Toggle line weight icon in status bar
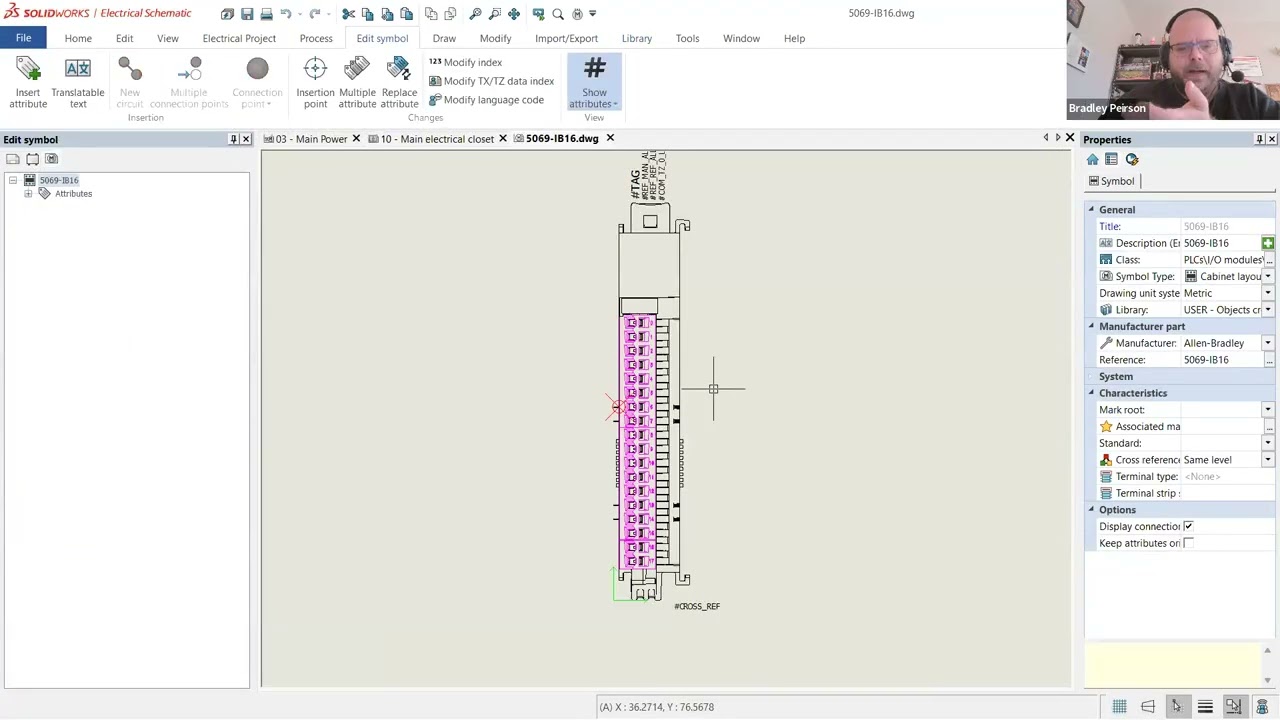 [1205, 707]
